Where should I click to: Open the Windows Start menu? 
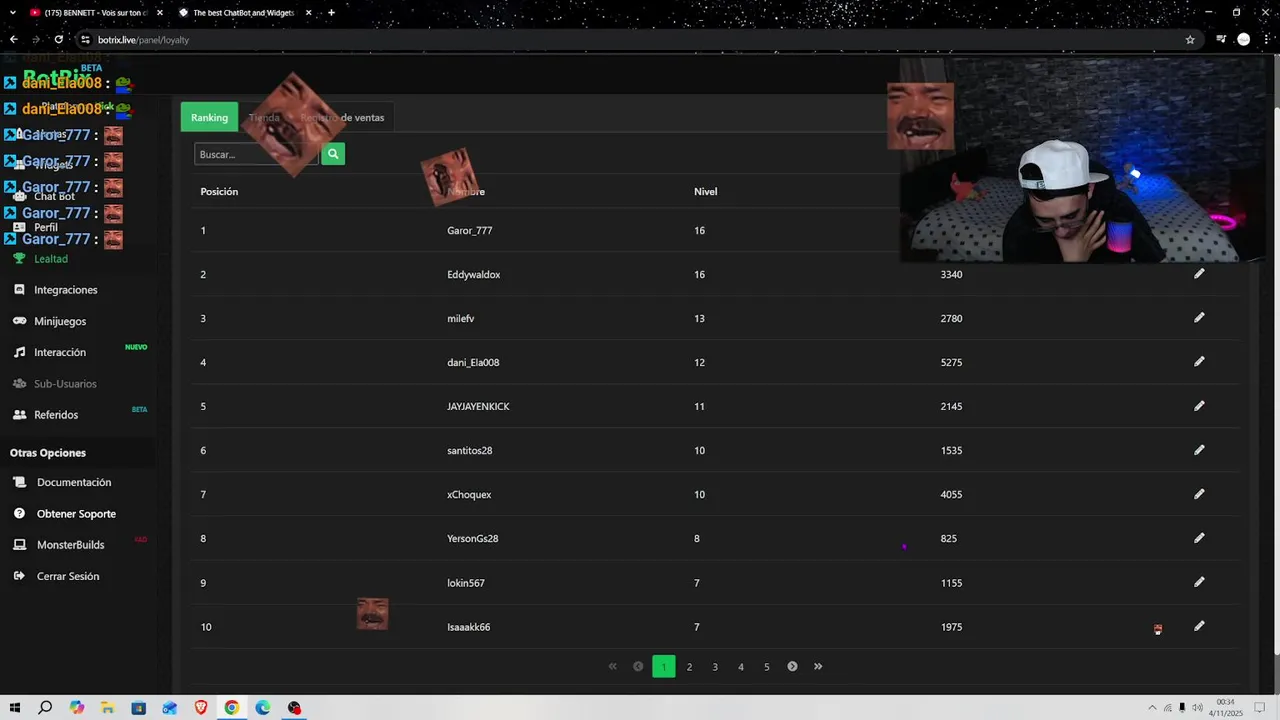pos(15,707)
